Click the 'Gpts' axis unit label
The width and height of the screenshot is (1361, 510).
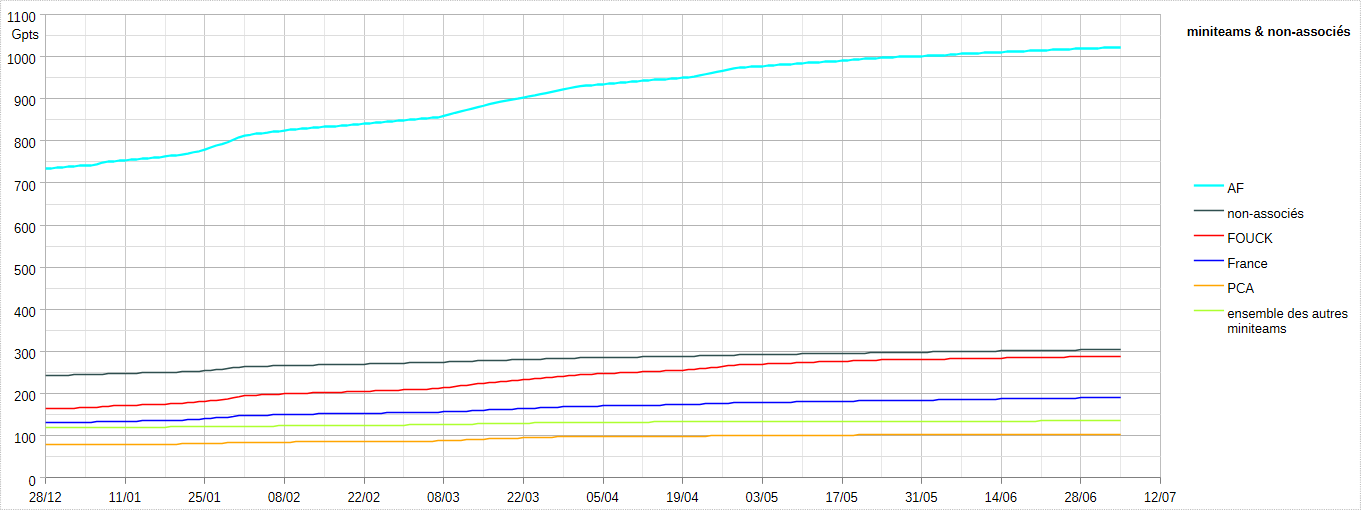coord(25,34)
